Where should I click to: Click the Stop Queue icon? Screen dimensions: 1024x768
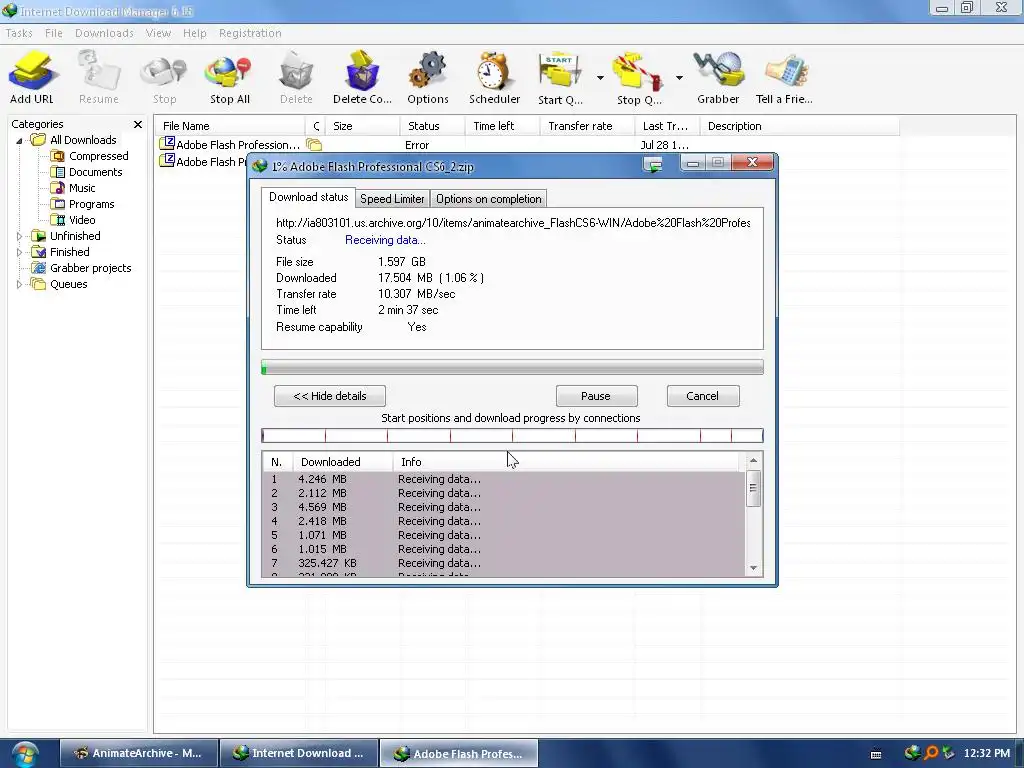tap(639, 78)
